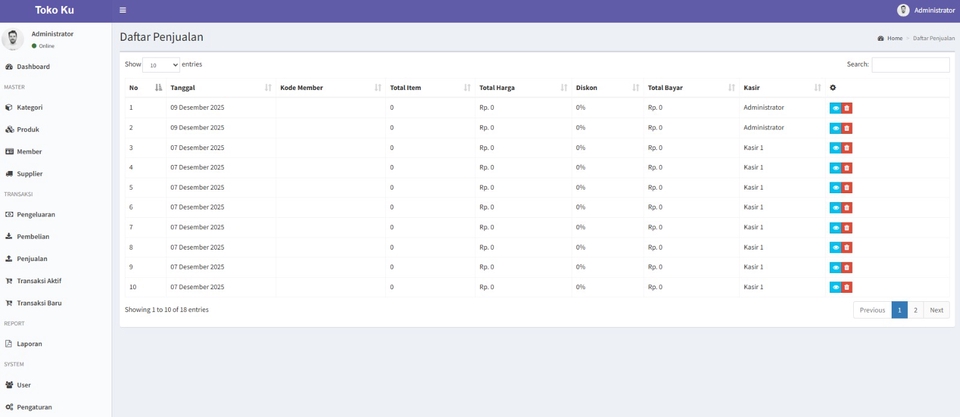Delete sale entry number 10
960x417 pixels.
(x=847, y=287)
